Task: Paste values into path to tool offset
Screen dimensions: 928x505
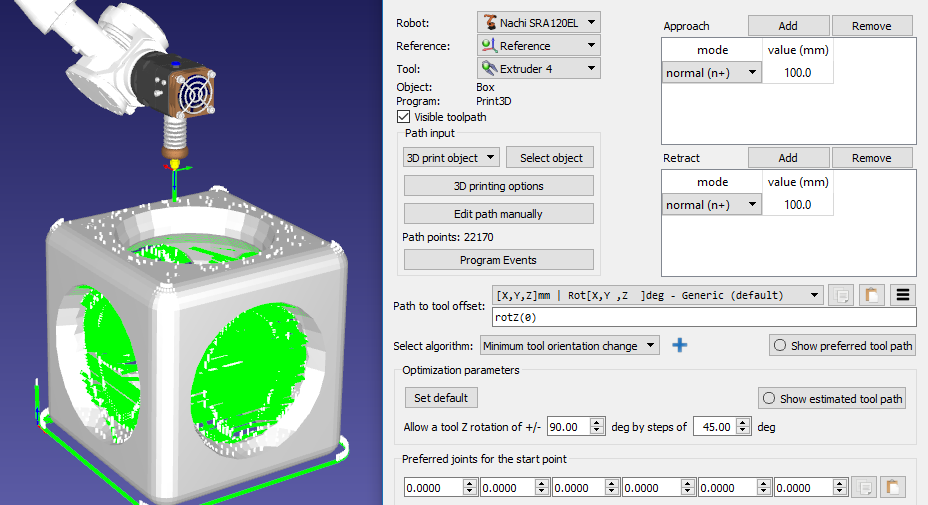Action: (872, 295)
